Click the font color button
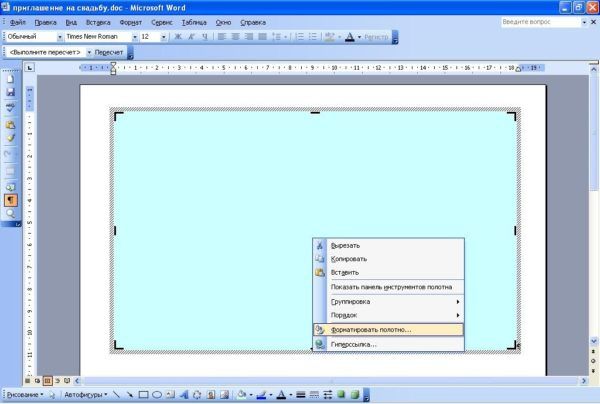 pyautogui.click(x=282, y=395)
